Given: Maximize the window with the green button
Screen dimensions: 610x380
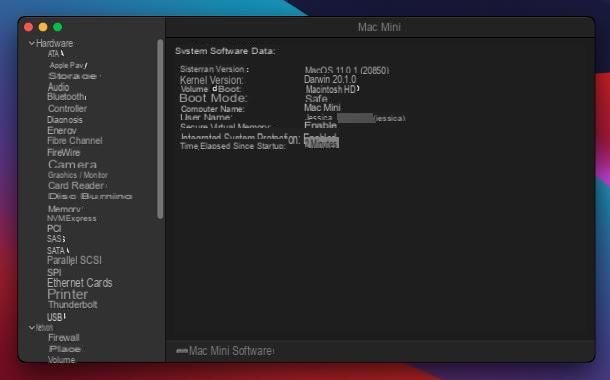Looking at the screenshot, I should 58,27.
